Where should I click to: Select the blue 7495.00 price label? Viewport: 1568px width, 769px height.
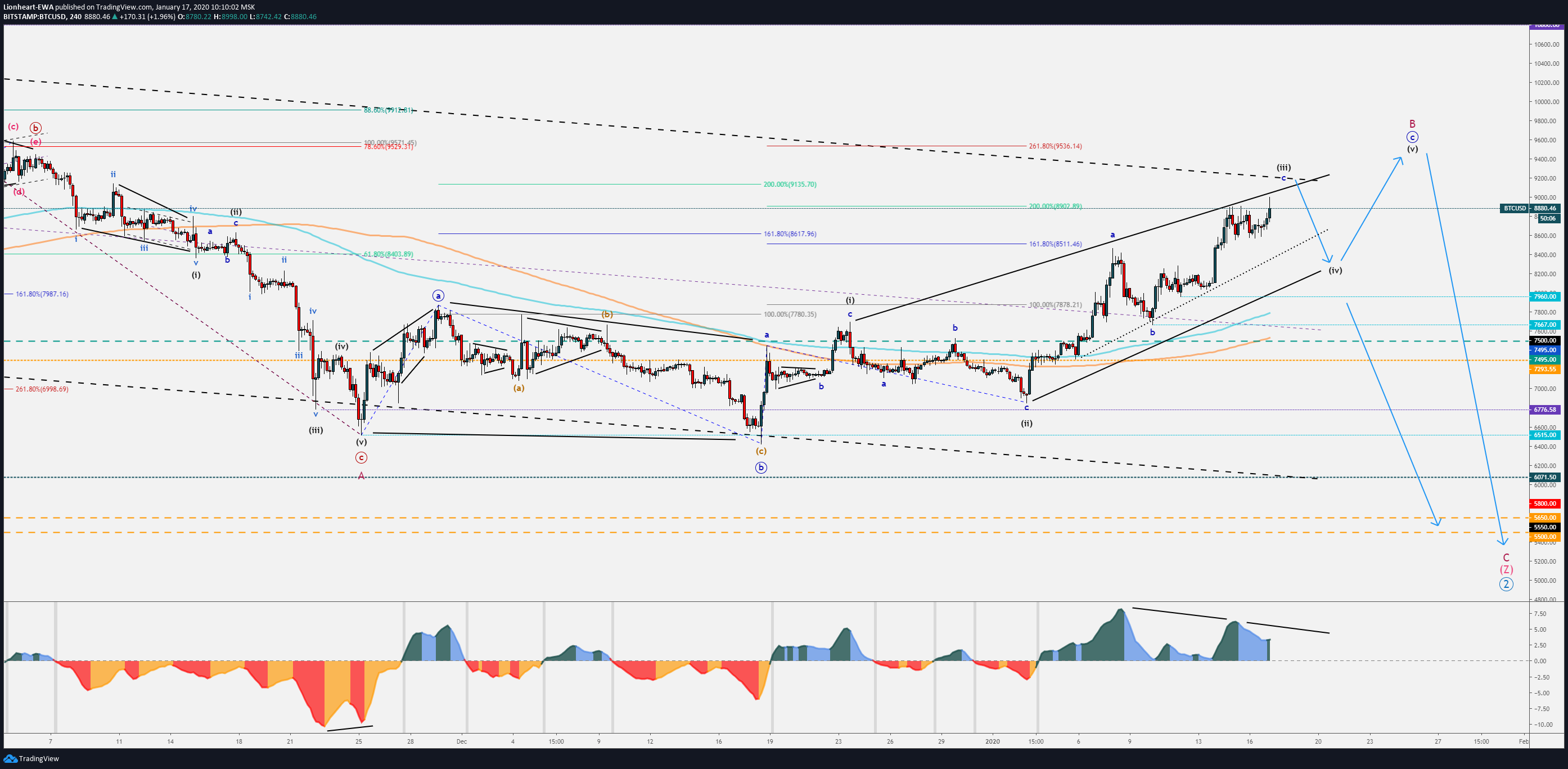1545,350
